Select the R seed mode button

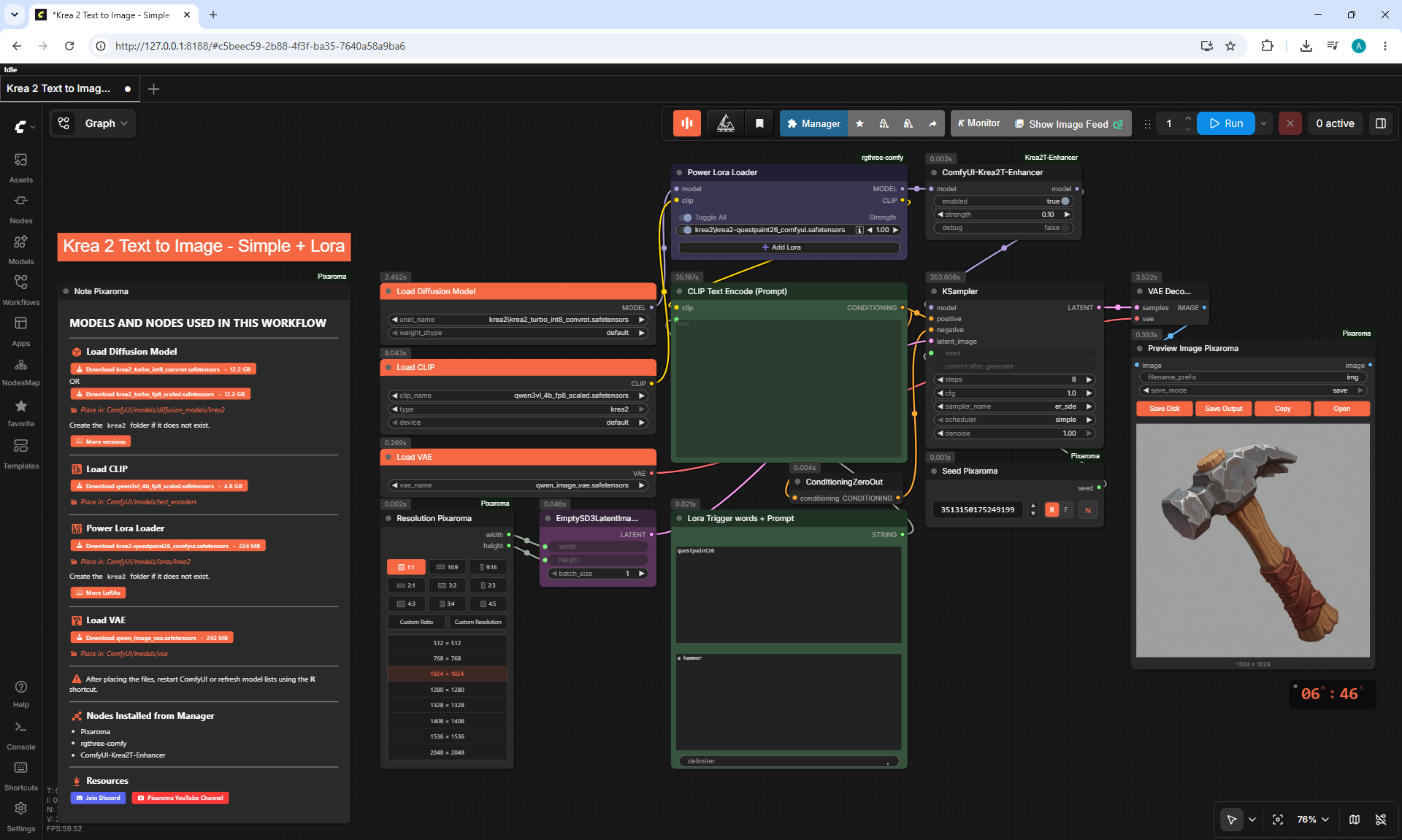[1052, 510]
